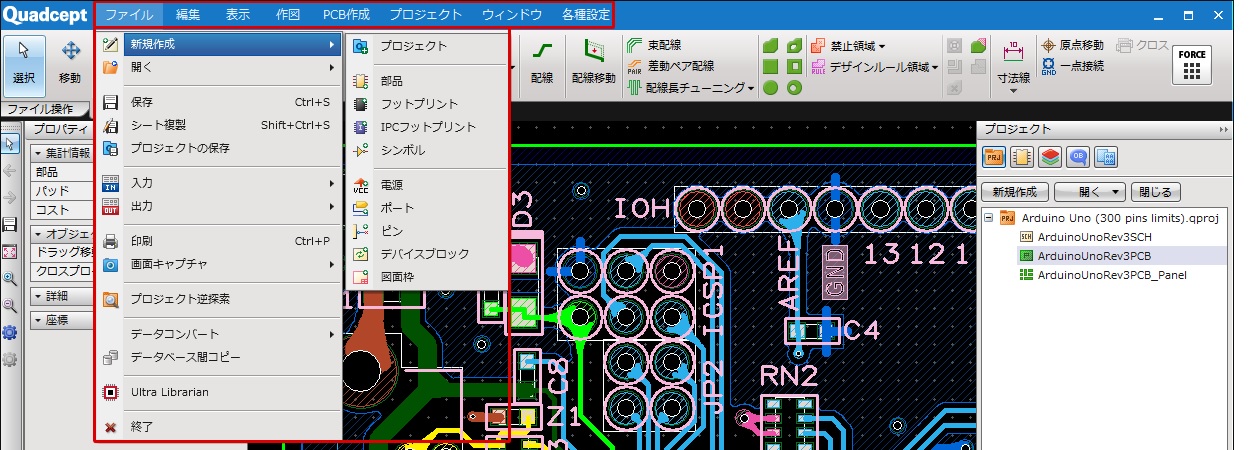Viewport: 1250px width, 450px height.
Task: Choose シート複製 from the File menu
Action: pos(220,125)
